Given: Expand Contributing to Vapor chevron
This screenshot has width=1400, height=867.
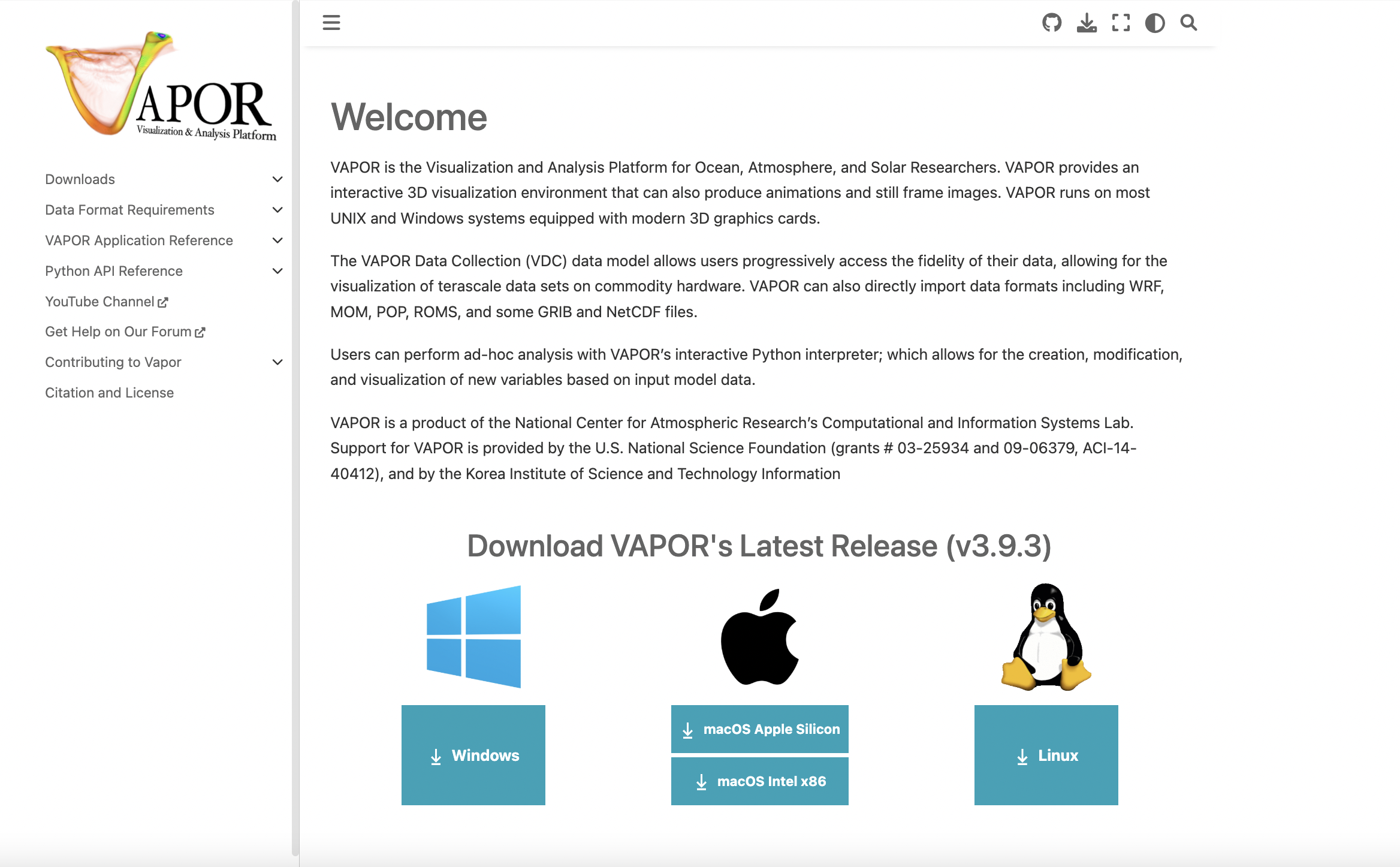Looking at the screenshot, I should pyautogui.click(x=277, y=362).
